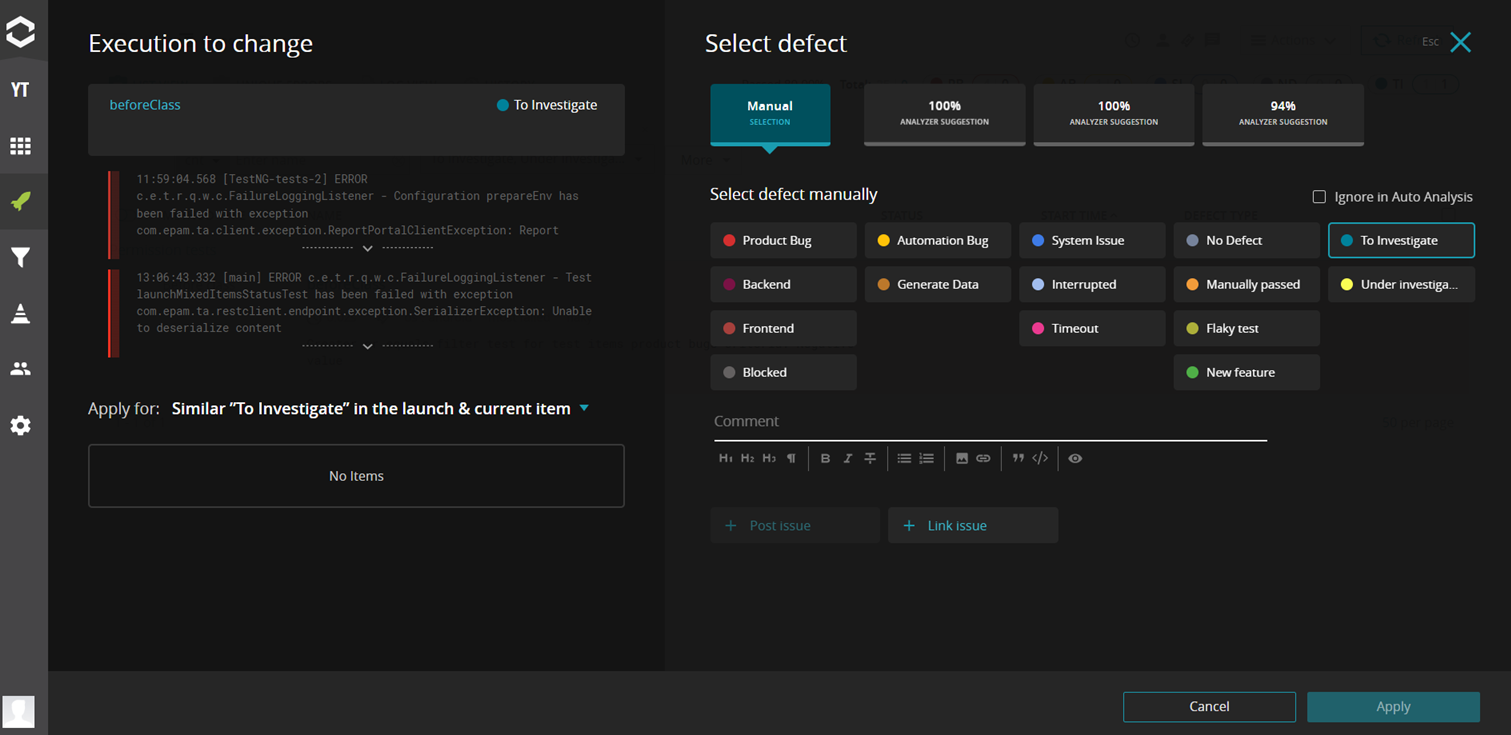Screen dimensions: 1511x735
Task: Toggle strikethrough in comment editor
Action: click(870, 458)
